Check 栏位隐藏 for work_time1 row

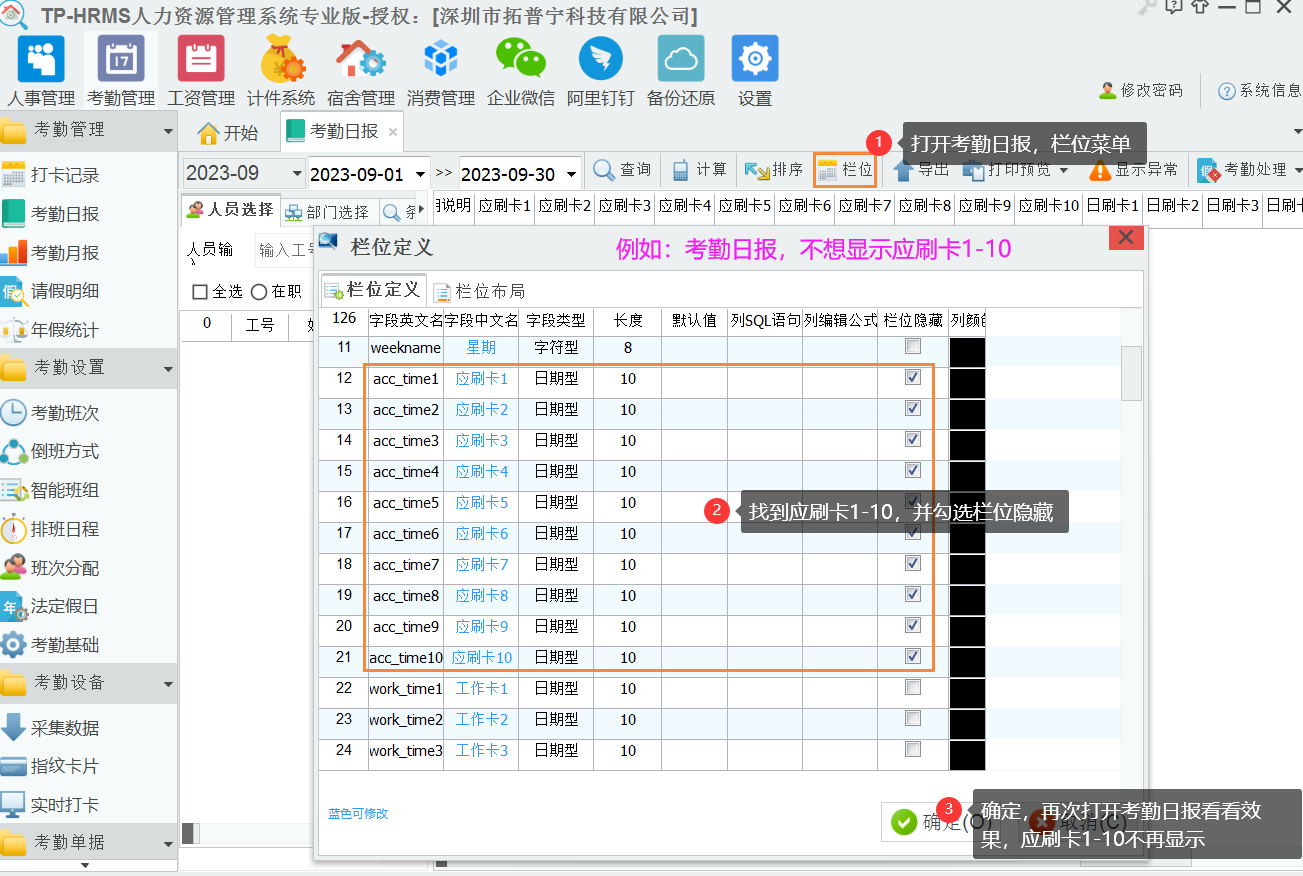point(912,688)
